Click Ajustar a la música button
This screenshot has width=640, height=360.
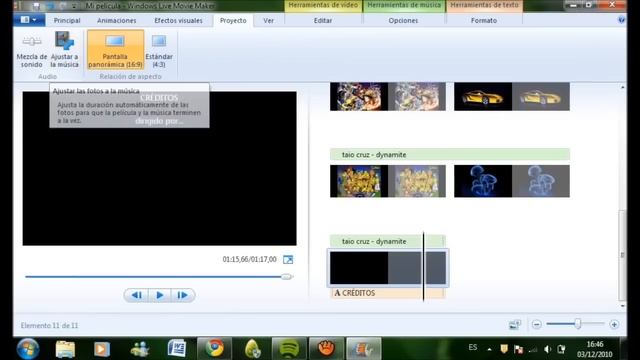click(64, 50)
